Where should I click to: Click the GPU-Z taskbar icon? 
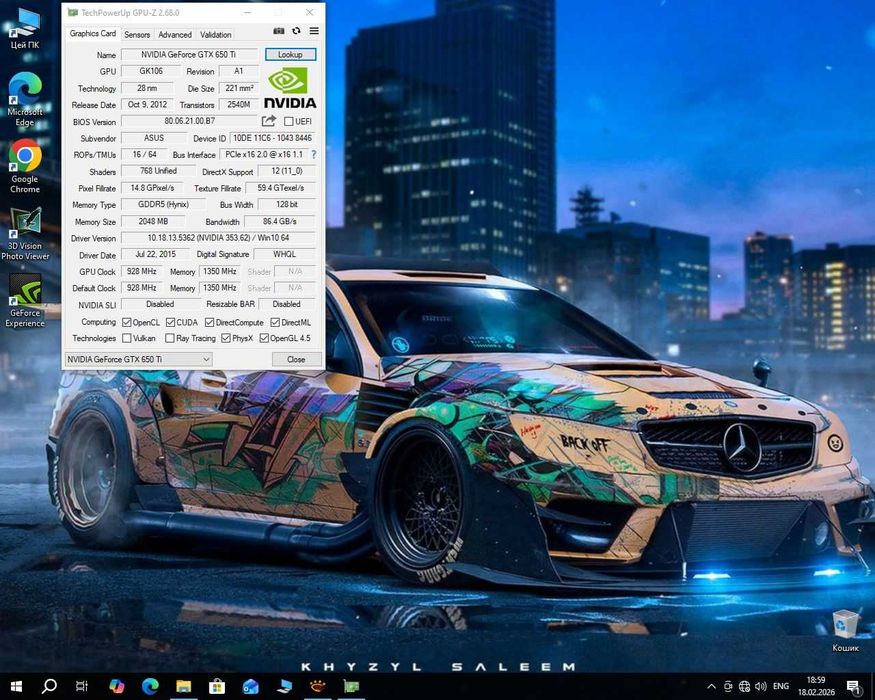click(351, 686)
